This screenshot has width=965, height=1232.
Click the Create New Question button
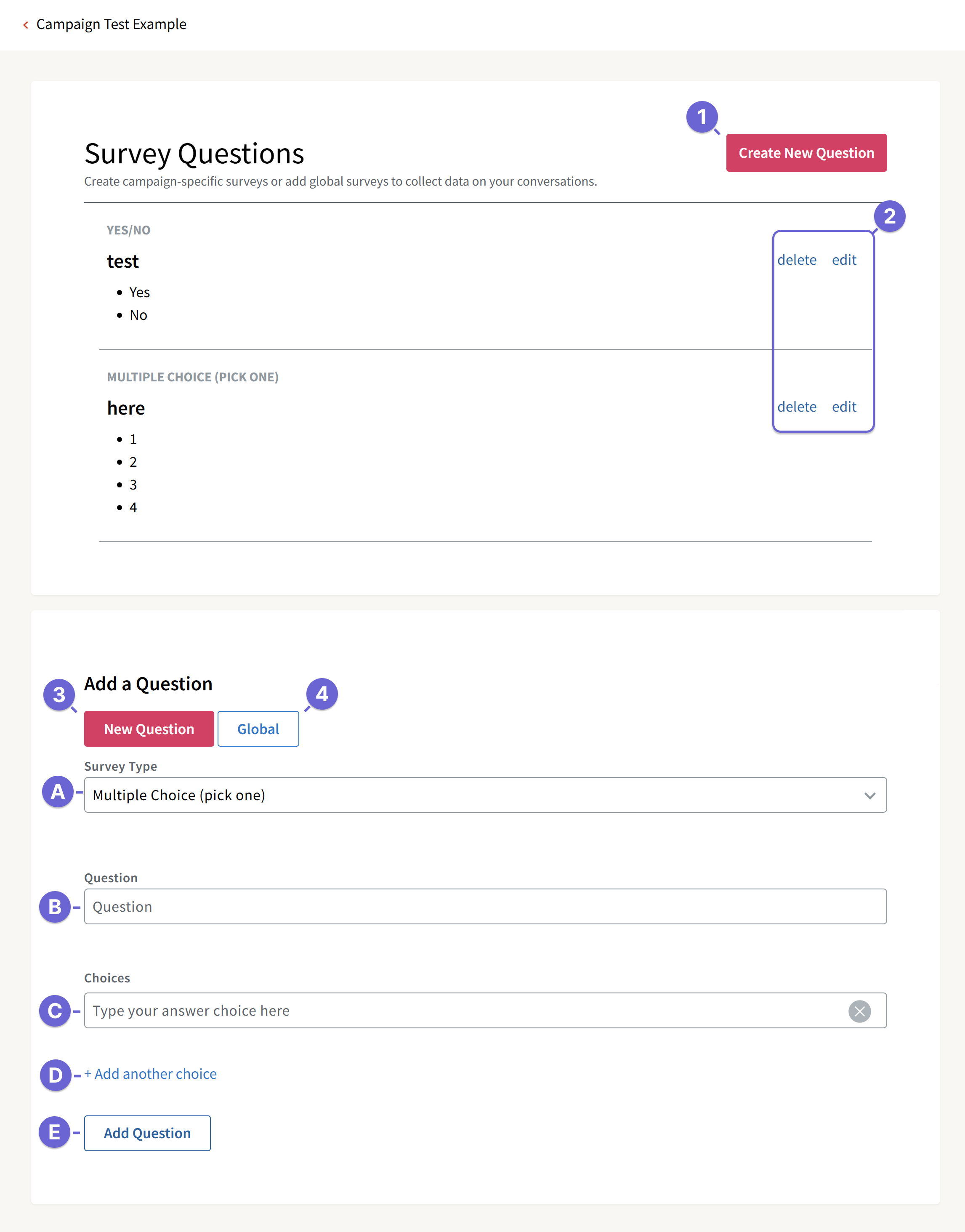[806, 153]
